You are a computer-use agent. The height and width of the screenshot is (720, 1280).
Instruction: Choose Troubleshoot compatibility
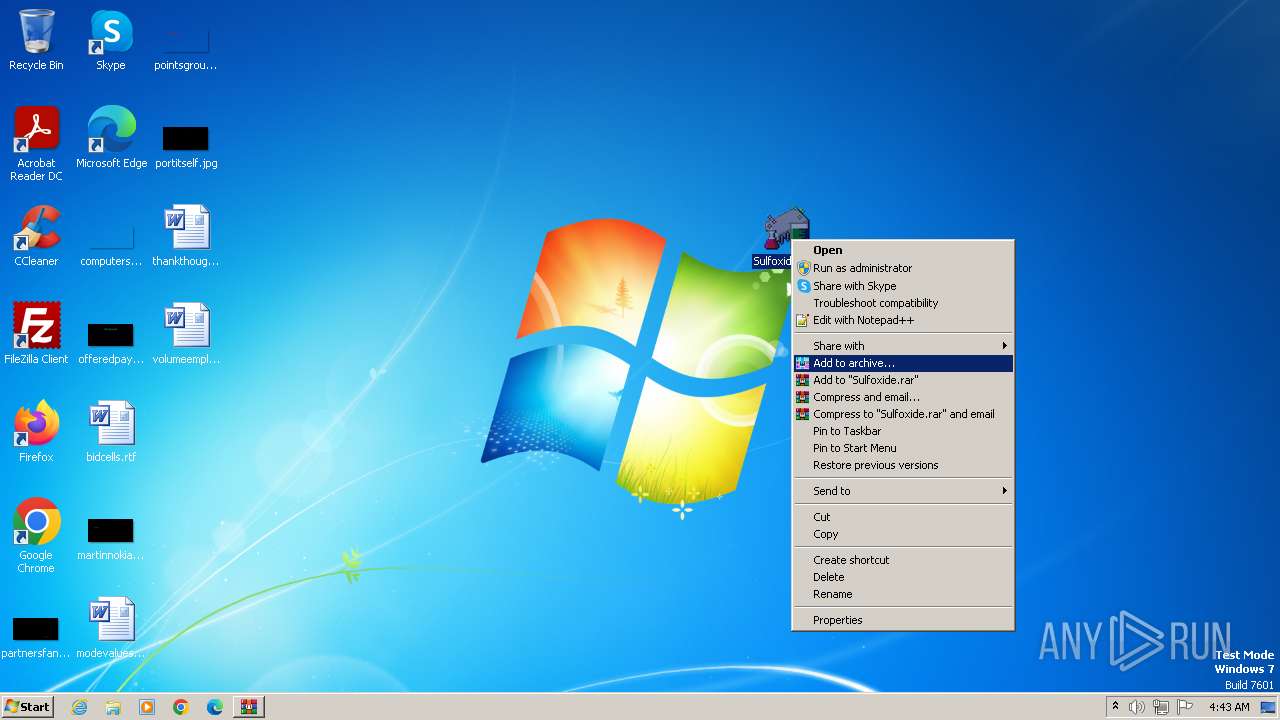click(x=903, y=303)
